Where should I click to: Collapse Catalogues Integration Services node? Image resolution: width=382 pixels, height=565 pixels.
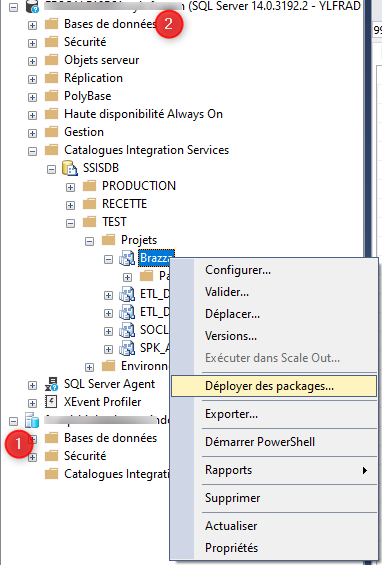(x=32, y=151)
